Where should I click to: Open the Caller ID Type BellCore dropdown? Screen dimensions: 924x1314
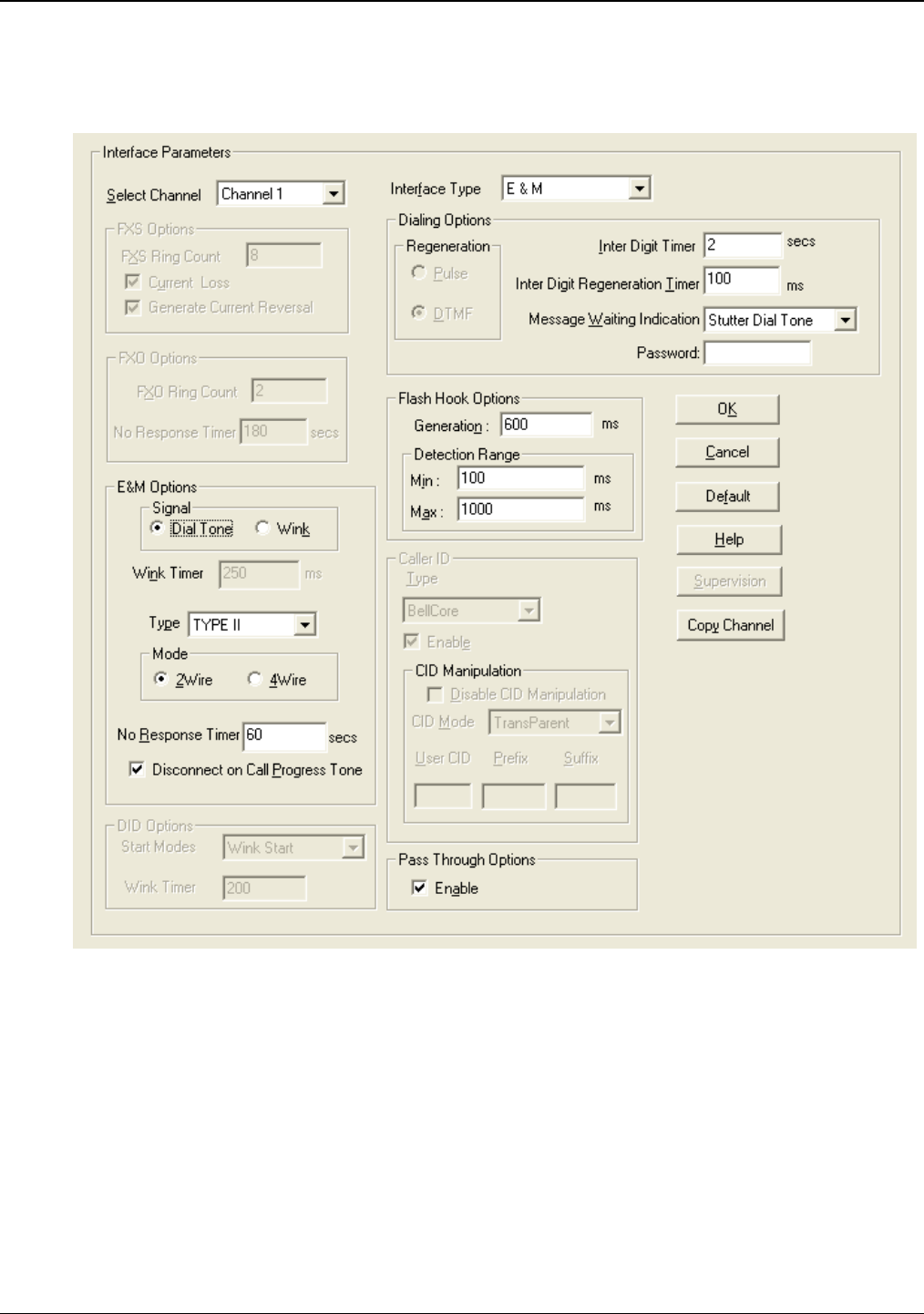tap(472, 611)
